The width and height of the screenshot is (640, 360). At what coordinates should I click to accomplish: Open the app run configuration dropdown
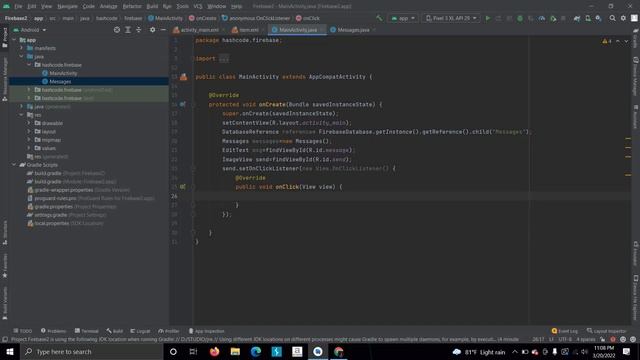(x=403, y=18)
